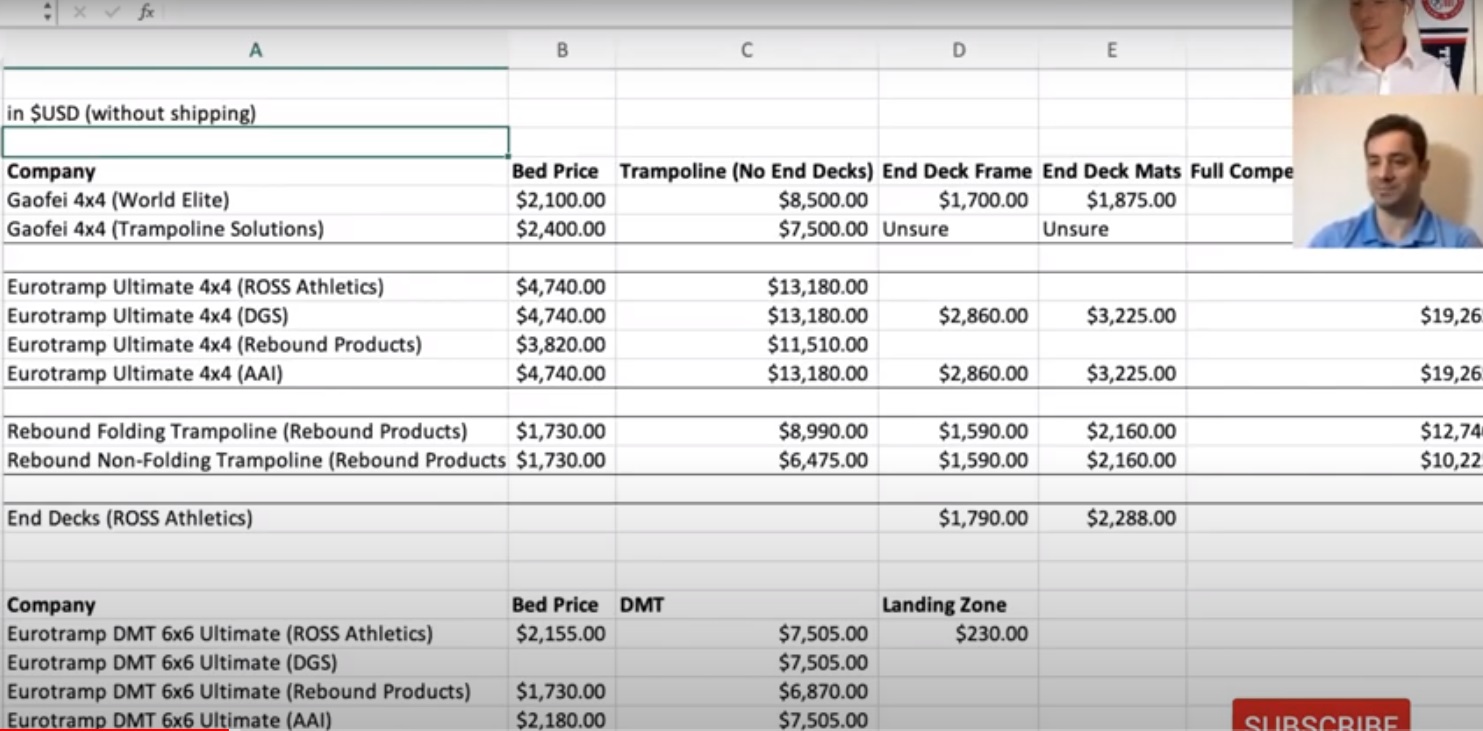The image size is (1483, 731).
Task: Click the $1,700.00 end deck frame cell
Action: (958, 200)
